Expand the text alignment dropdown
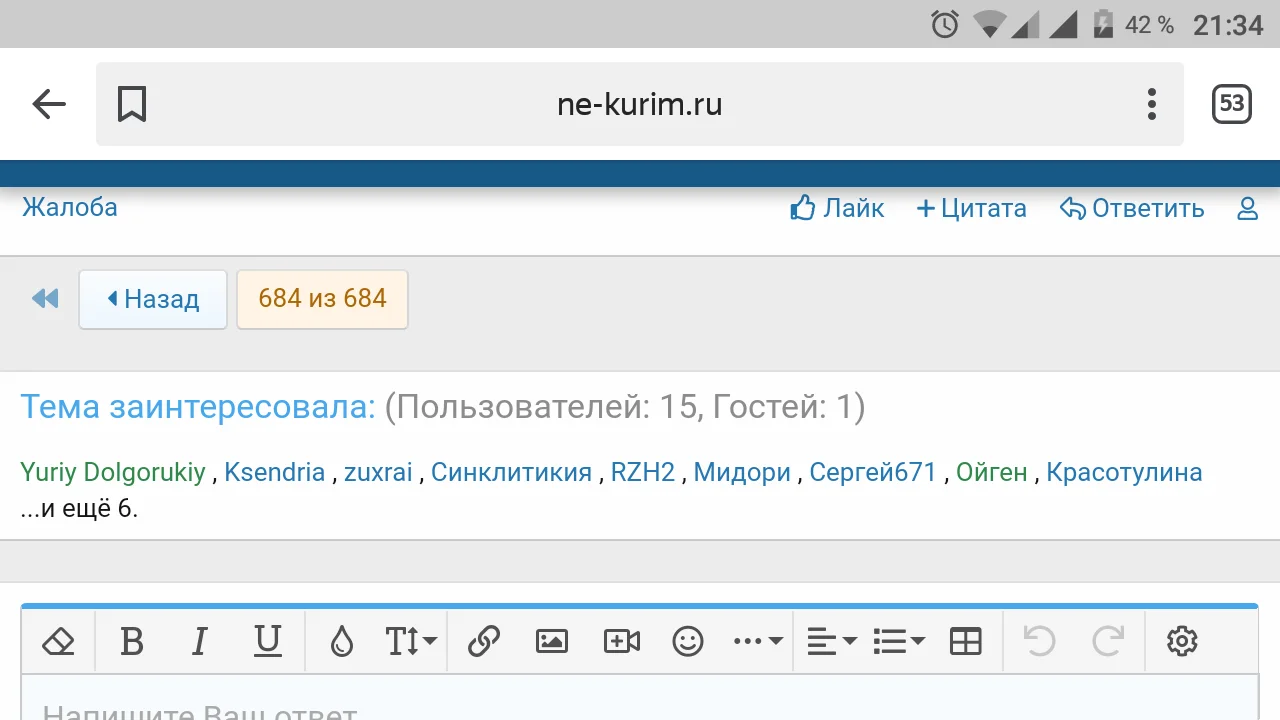The width and height of the screenshot is (1280, 720). pyautogui.click(x=830, y=641)
